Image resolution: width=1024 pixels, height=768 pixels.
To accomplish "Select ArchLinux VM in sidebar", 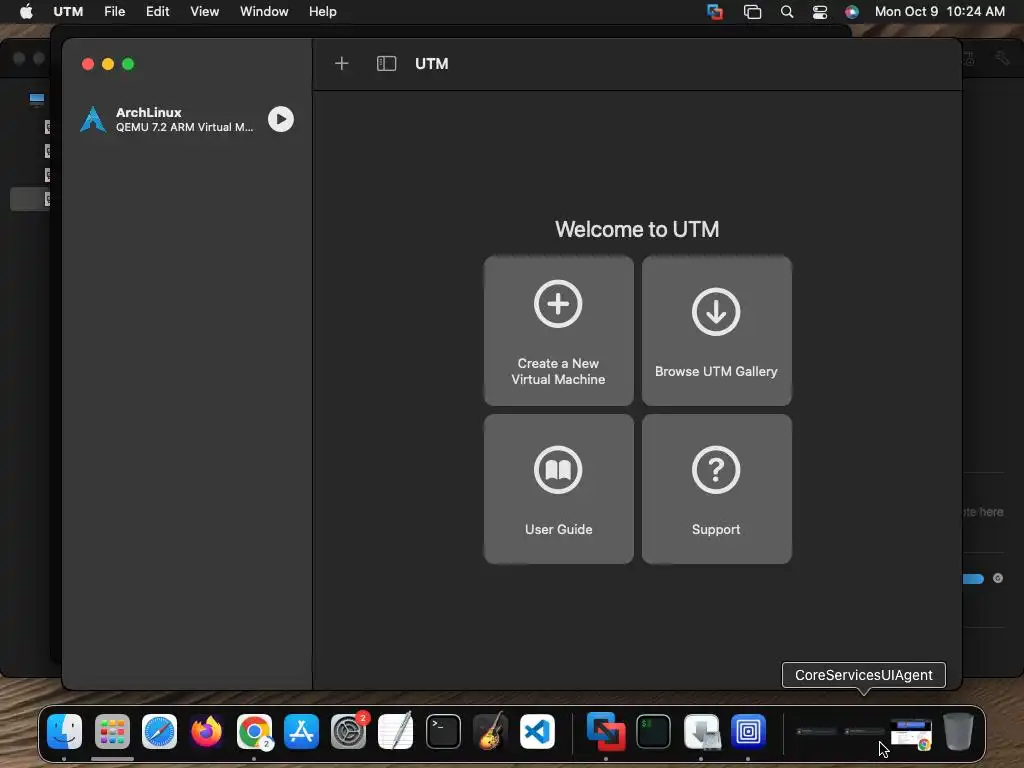I will (186, 120).
